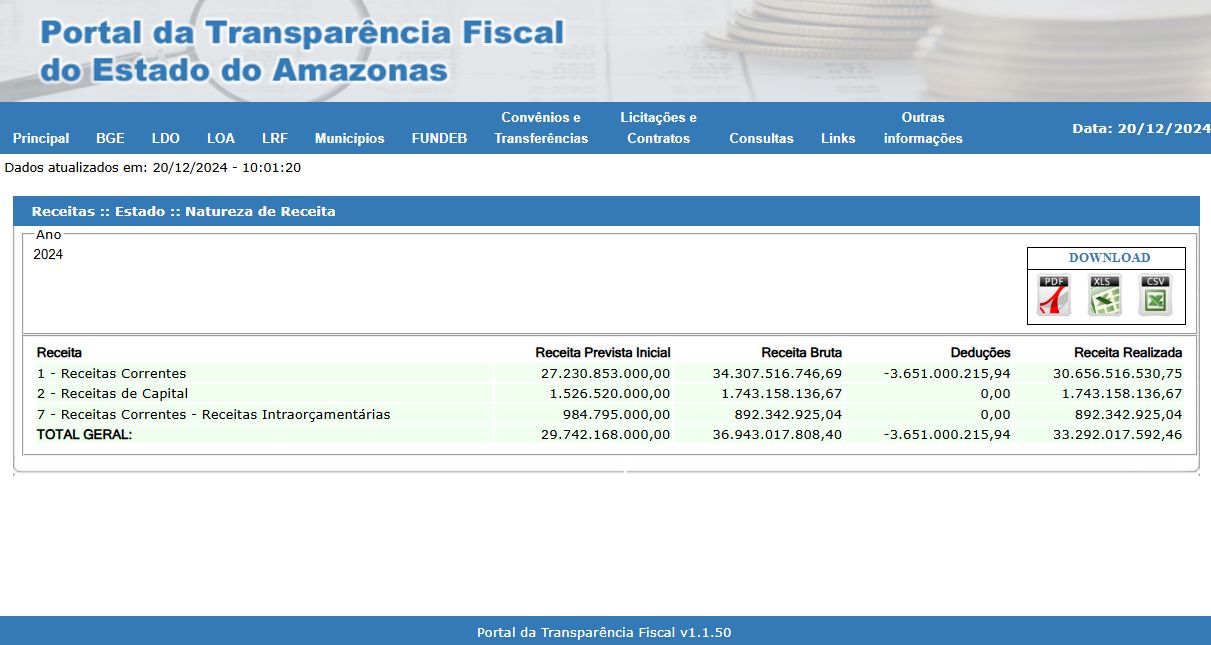
Task: Open Convênios e Transferências menu
Action: tap(541, 128)
